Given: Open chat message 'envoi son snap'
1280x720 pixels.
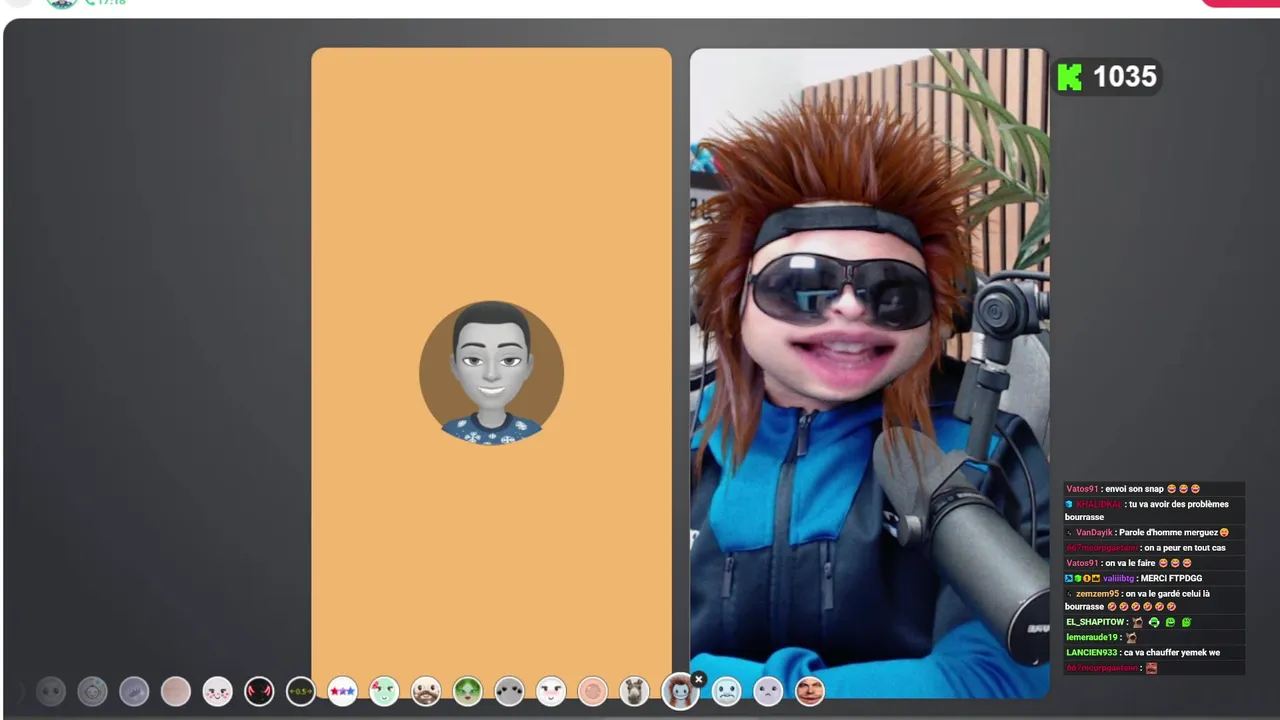Looking at the screenshot, I should pyautogui.click(x=1134, y=489).
